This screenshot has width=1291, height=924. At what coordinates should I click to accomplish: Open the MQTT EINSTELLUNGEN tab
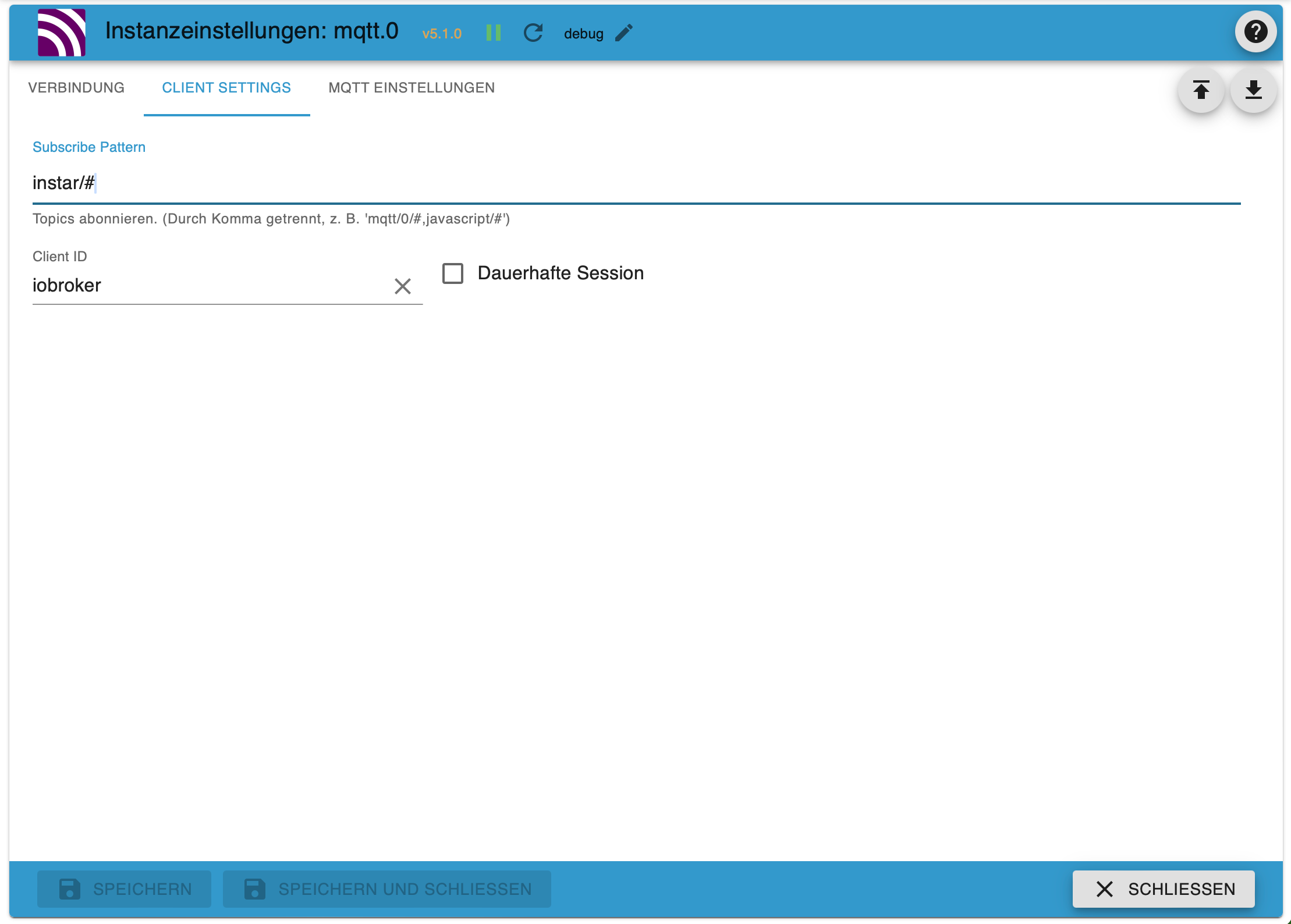(x=412, y=87)
